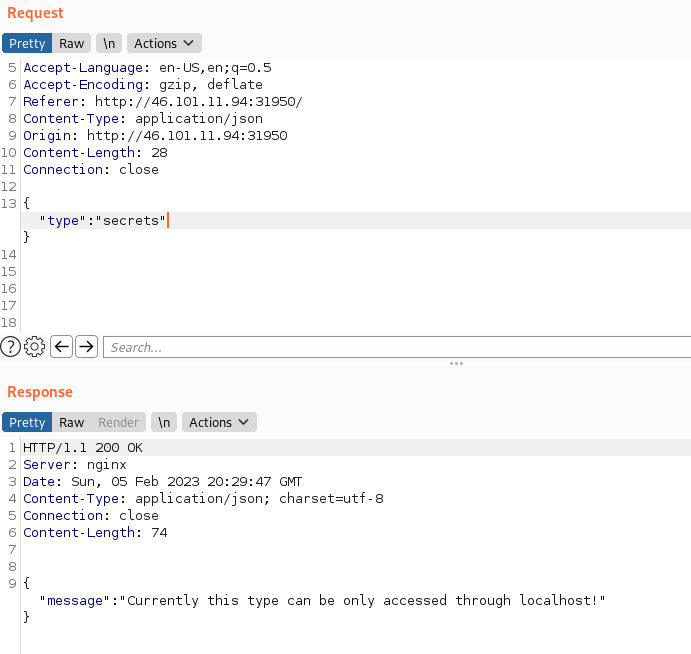The height and width of the screenshot is (654, 691).
Task: Expand the Request Actions dropdown
Action: click(164, 43)
